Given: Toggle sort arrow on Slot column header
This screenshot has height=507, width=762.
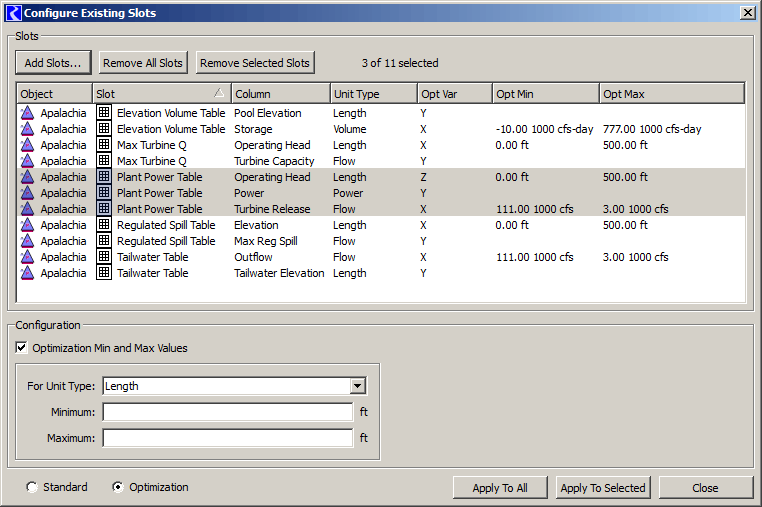Looking at the screenshot, I should click(x=219, y=93).
